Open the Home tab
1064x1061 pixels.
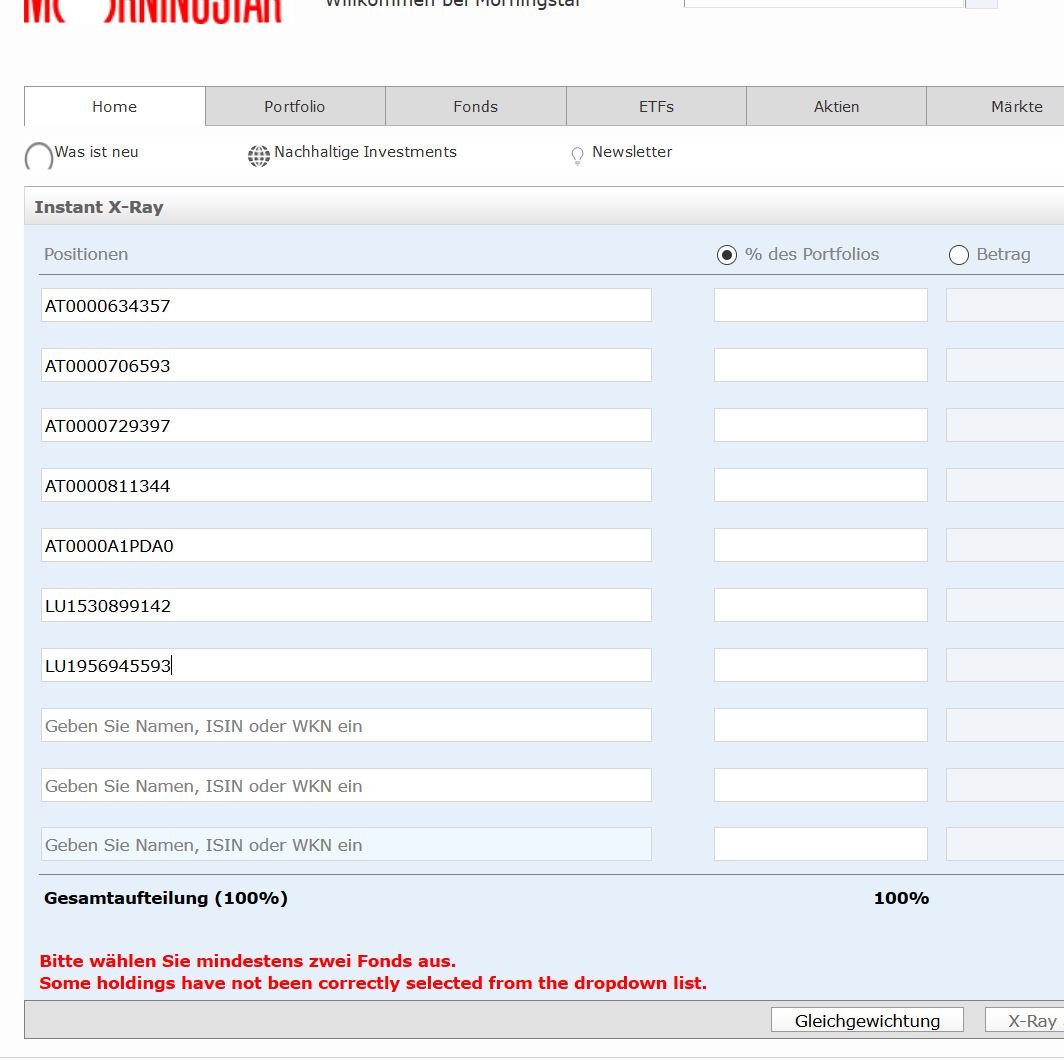point(115,107)
